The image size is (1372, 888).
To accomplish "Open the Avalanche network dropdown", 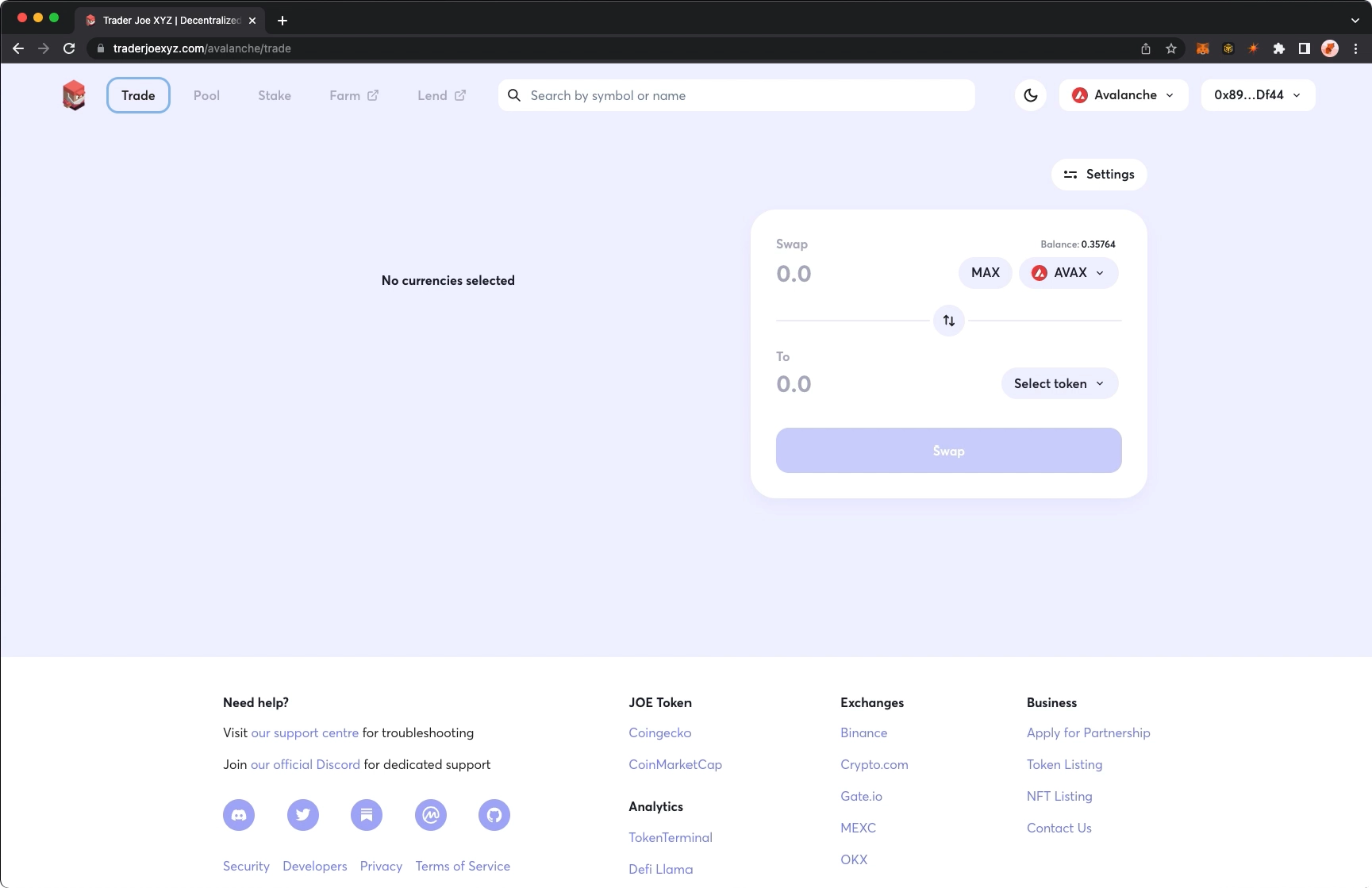I will 1124,95.
